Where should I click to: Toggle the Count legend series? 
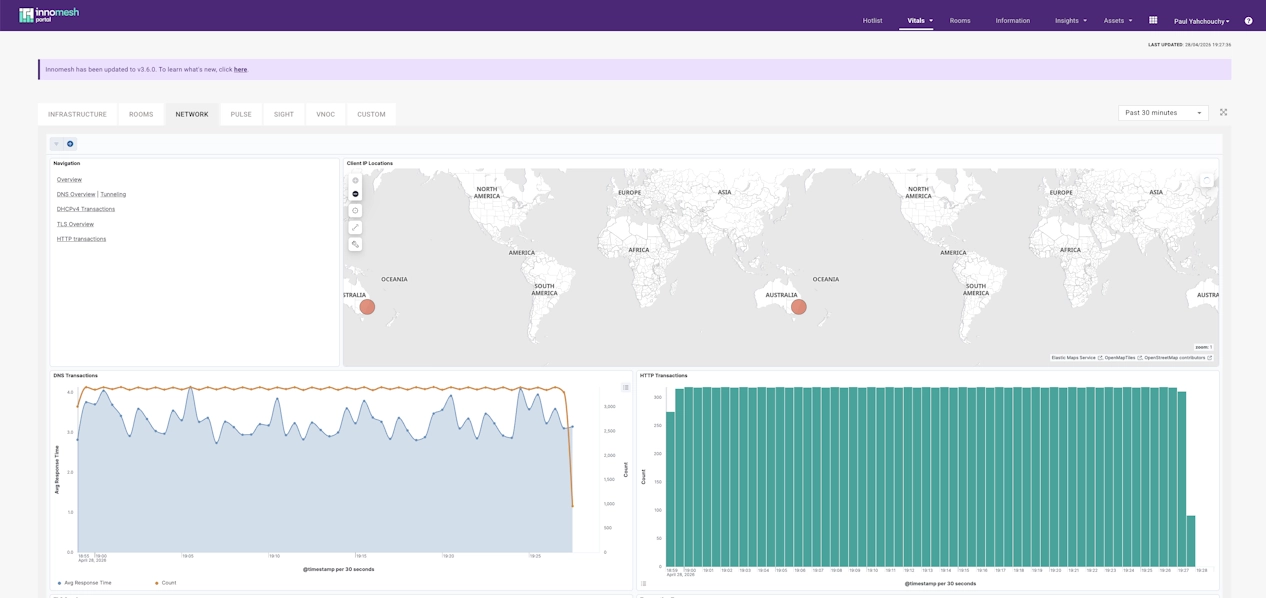(x=166, y=583)
